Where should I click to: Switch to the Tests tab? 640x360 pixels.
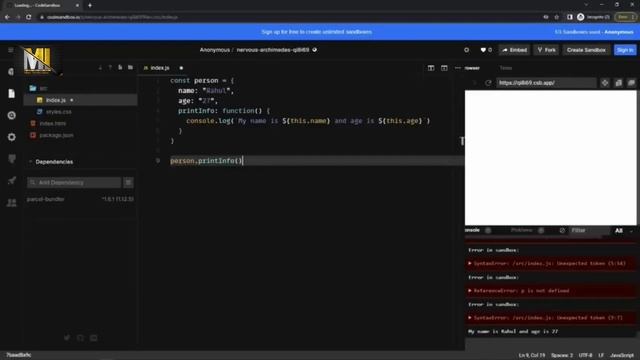[506, 68]
